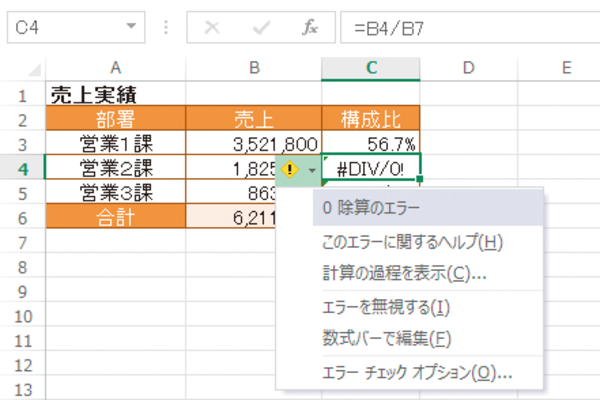
Task: Click the total cell starting with 6,211
Action: click(x=232, y=217)
